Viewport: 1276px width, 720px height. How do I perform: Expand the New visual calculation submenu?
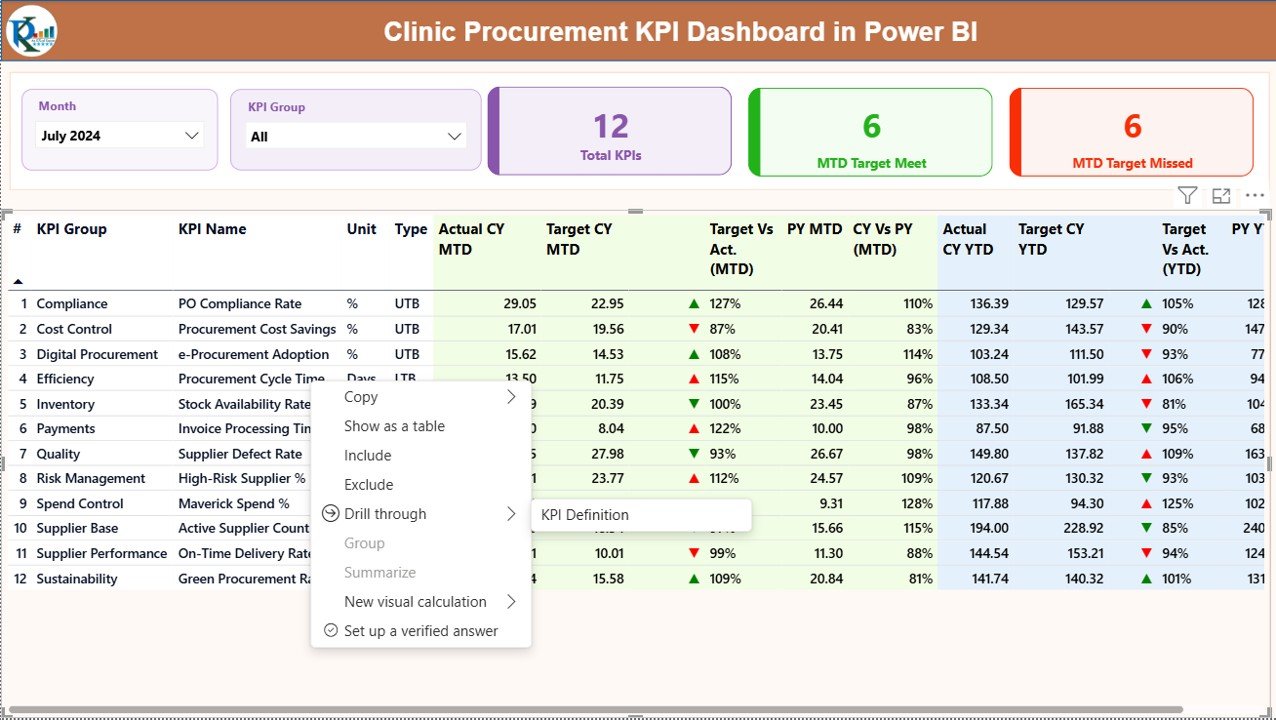click(510, 602)
